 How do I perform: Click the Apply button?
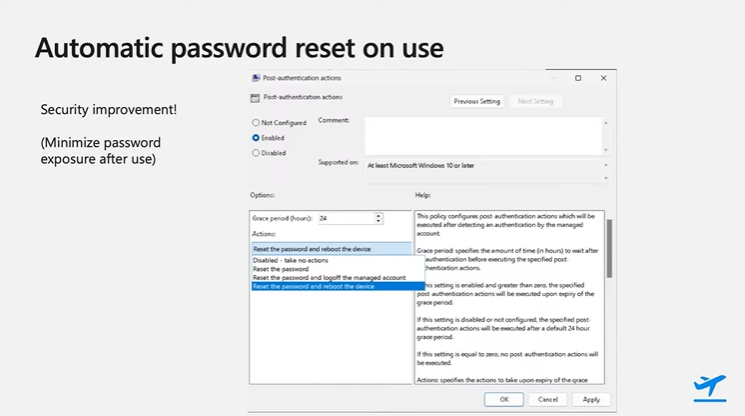coord(591,399)
